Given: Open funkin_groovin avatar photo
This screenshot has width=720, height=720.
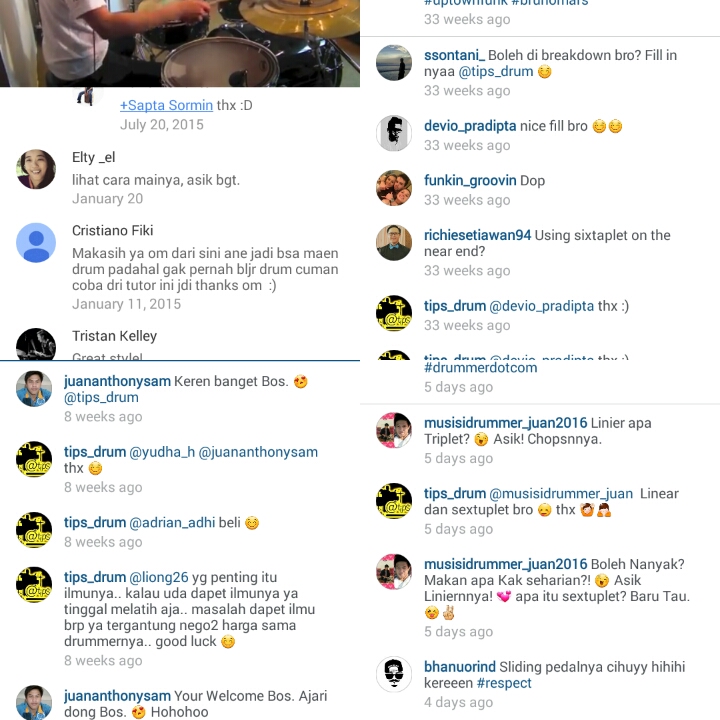Looking at the screenshot, I should (394, 188).
